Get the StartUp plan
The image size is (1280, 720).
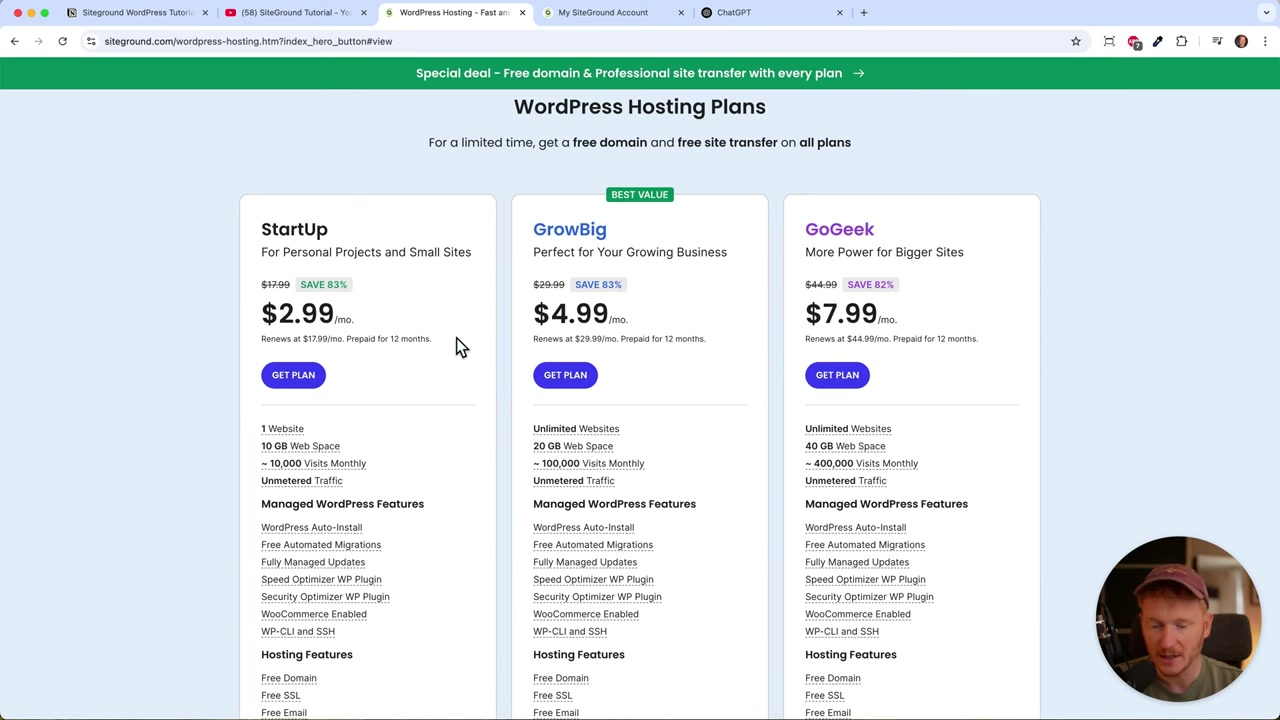[x=293, y=375]
